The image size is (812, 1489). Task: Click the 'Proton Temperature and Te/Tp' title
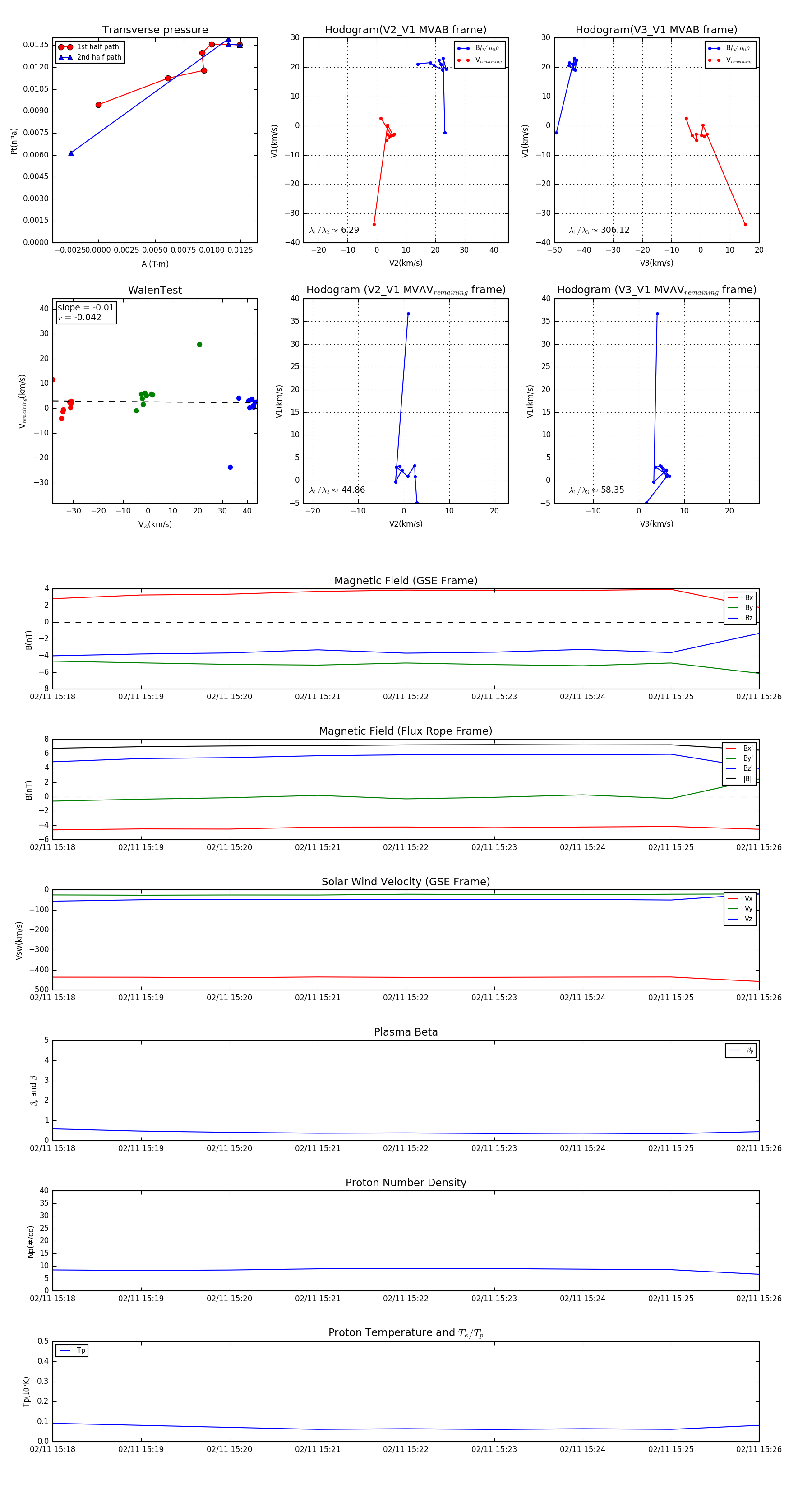coord(405,1333)
